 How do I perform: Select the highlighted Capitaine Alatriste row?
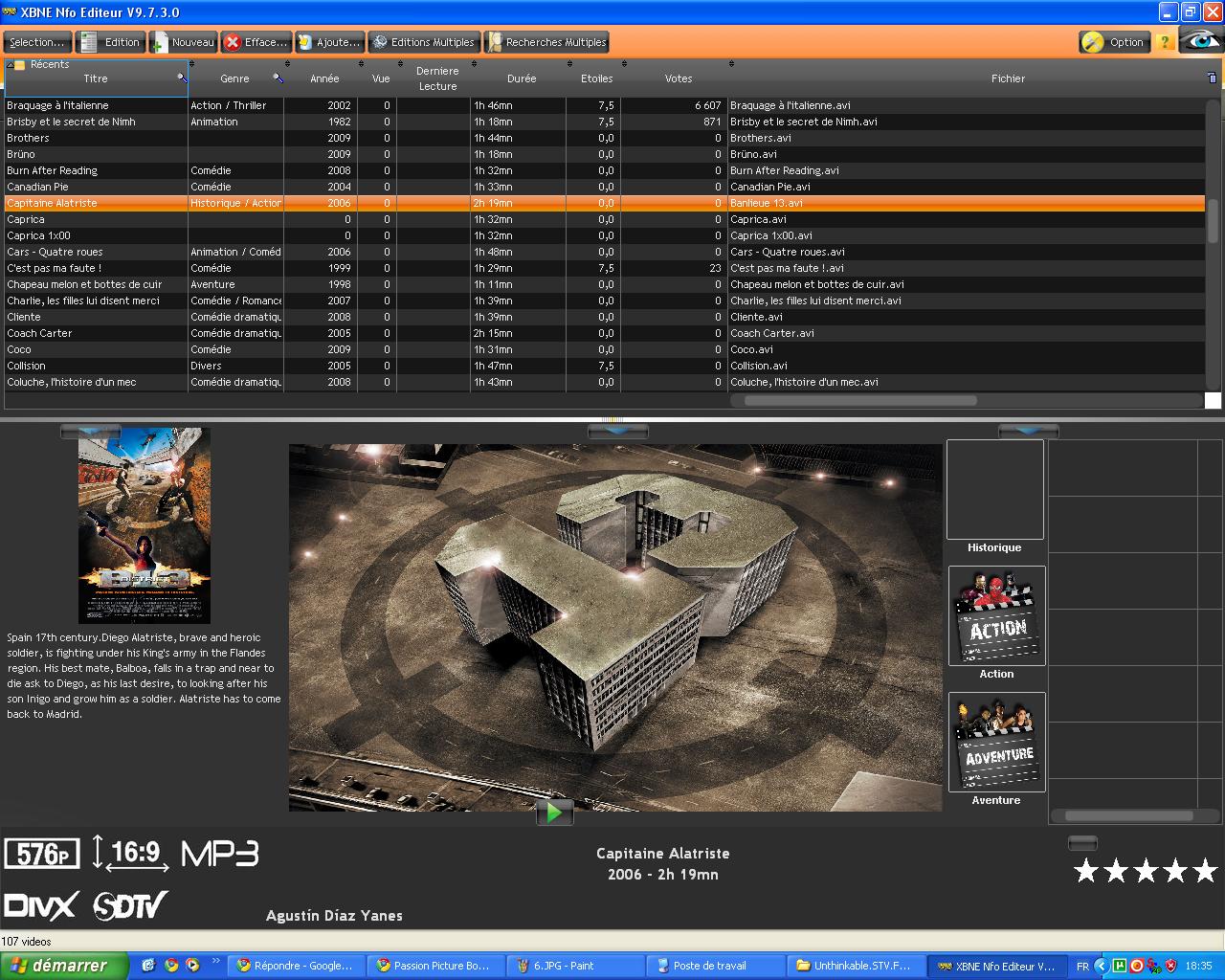605,203
